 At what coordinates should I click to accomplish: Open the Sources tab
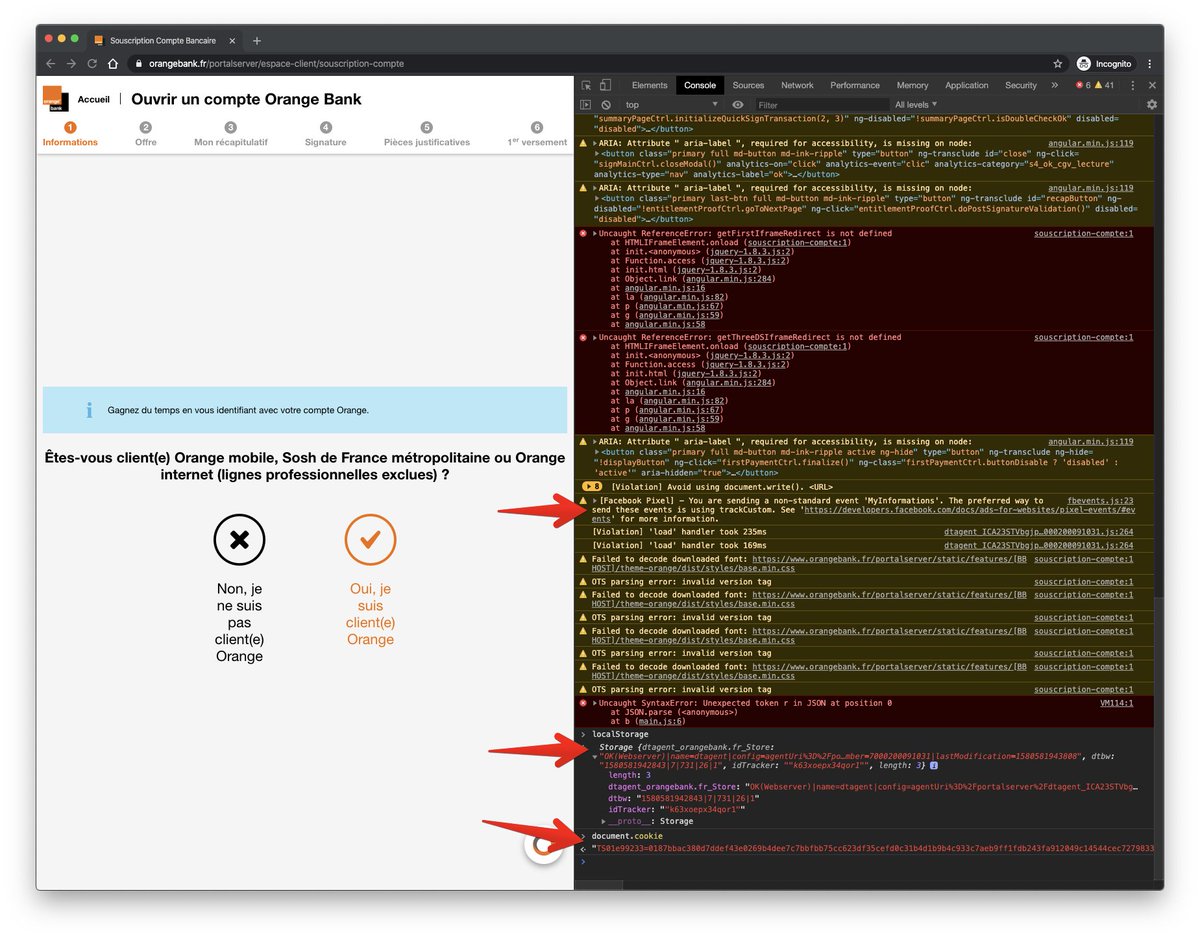click(748, 86)
